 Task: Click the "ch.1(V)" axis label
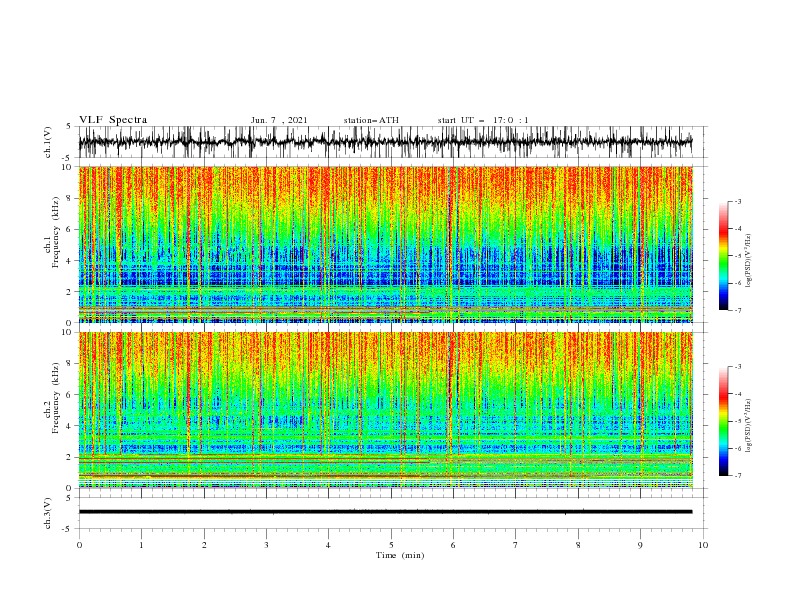pyautogui.click(x=48, y=142)
